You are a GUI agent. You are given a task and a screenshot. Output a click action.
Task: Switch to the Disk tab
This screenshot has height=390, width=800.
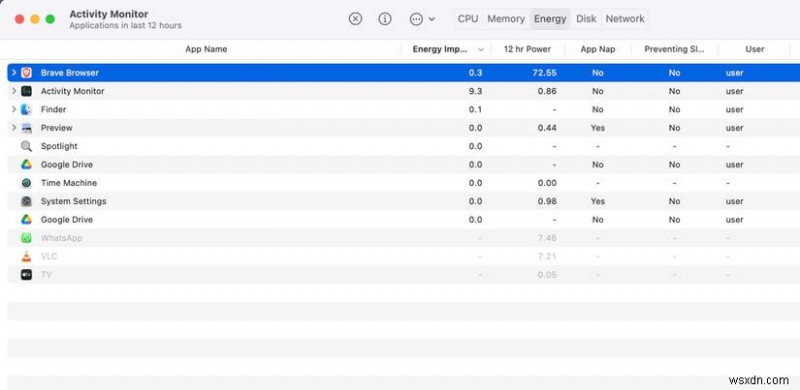pyautogui.click(x=586, y=19)
